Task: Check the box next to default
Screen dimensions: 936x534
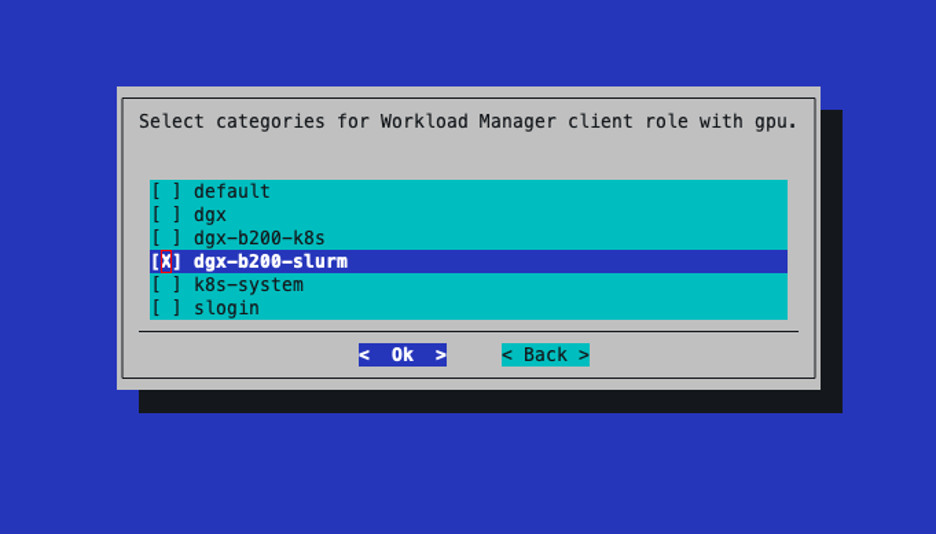Action: tap(166, 191)
